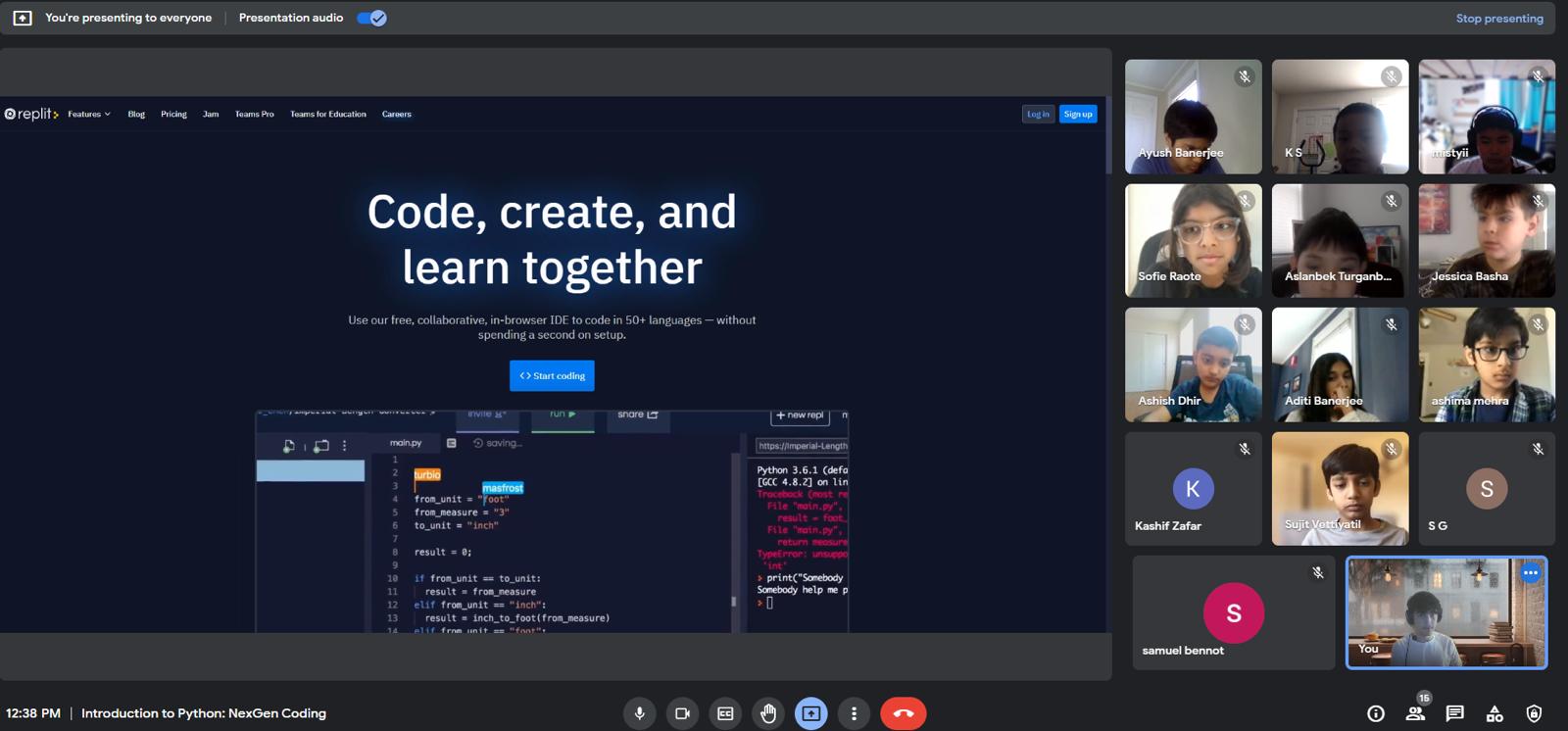Image resolution: width=1568 pixels, height=731 pixels.
Task: Go to Teams for Education page
Action: coord(327,115)
